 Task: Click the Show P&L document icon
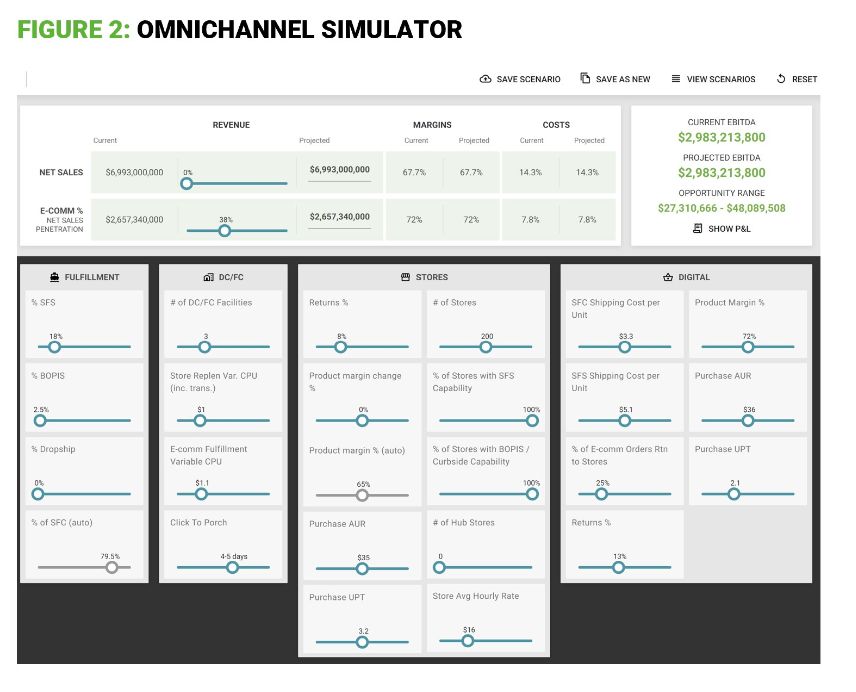coord(697,229)
